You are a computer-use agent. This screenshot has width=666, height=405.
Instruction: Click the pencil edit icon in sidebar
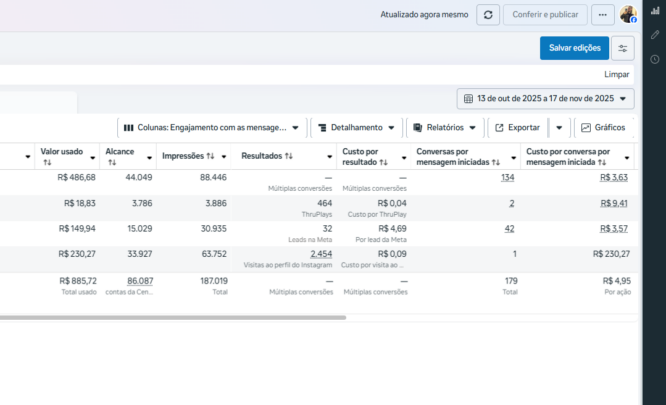[655, 35]
